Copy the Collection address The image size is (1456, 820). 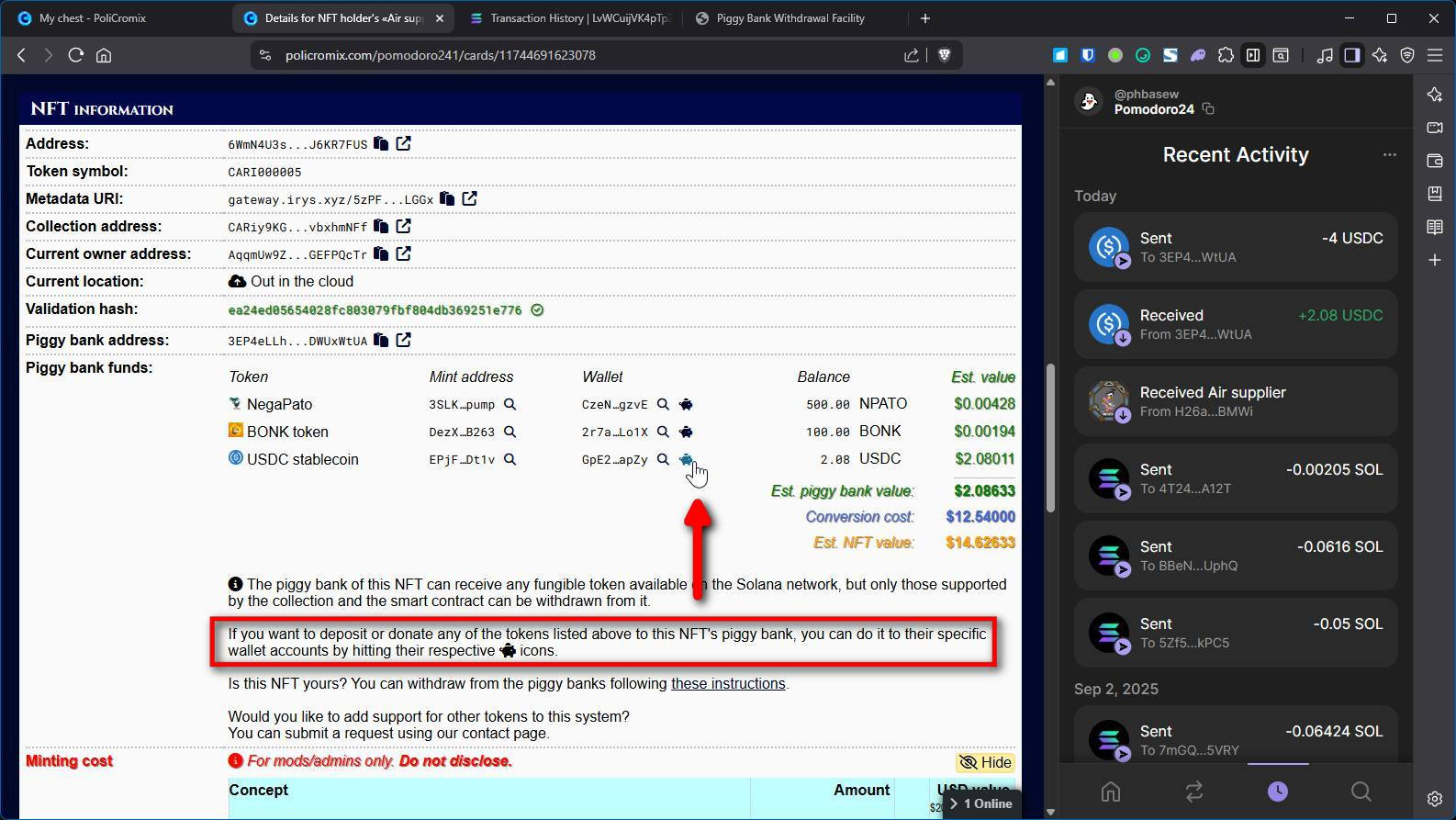point(381,227)
